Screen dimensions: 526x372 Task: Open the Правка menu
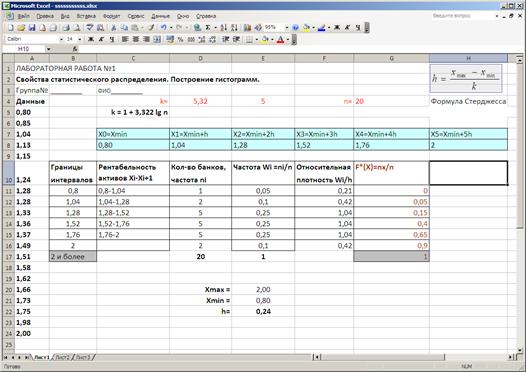pos(45,16)
